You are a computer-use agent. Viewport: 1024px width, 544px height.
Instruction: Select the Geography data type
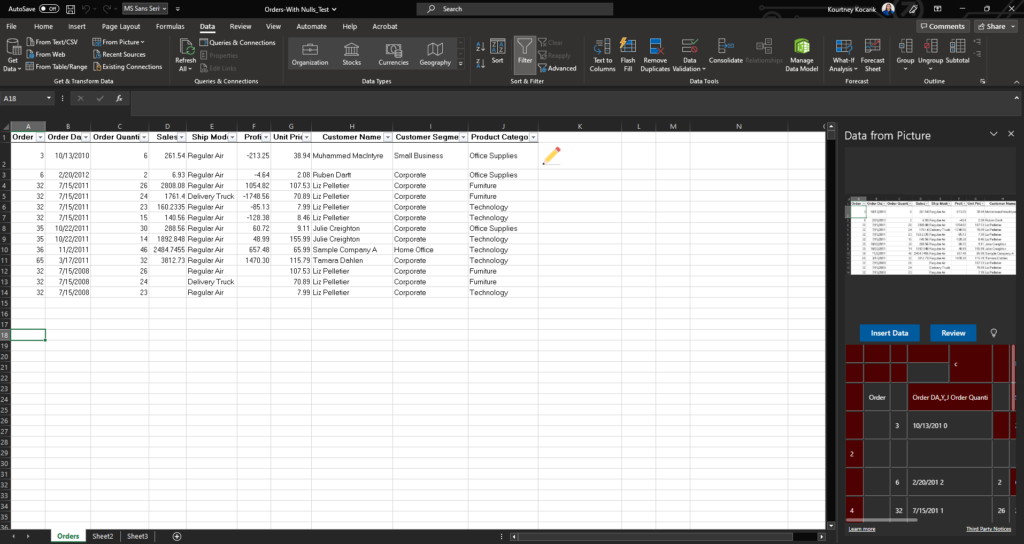[x=435, y=54]
